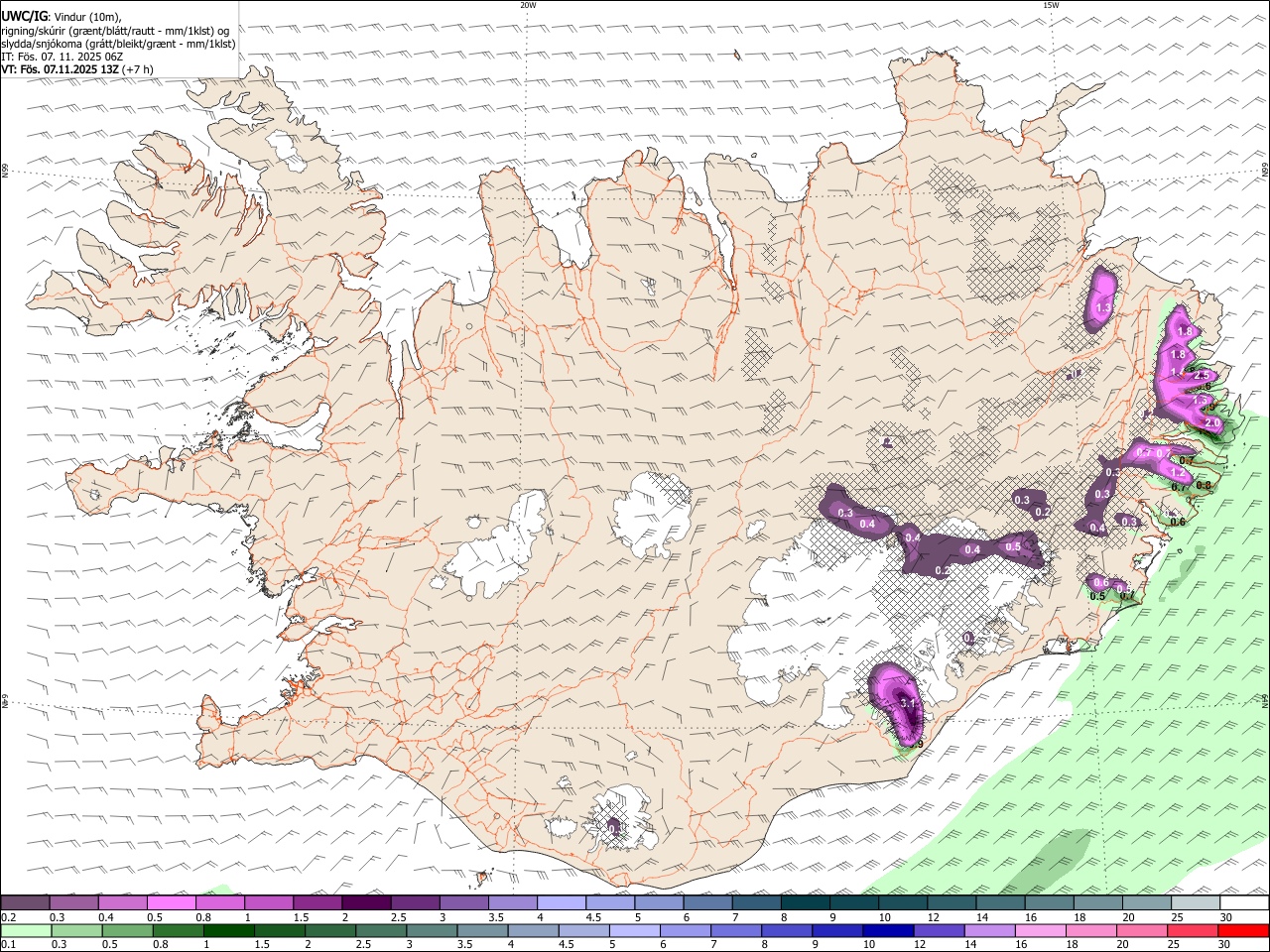Select the IT: Fös. 07. 11. 2025 06Z line
The image size is (1270, 952).
coord(62,57)
